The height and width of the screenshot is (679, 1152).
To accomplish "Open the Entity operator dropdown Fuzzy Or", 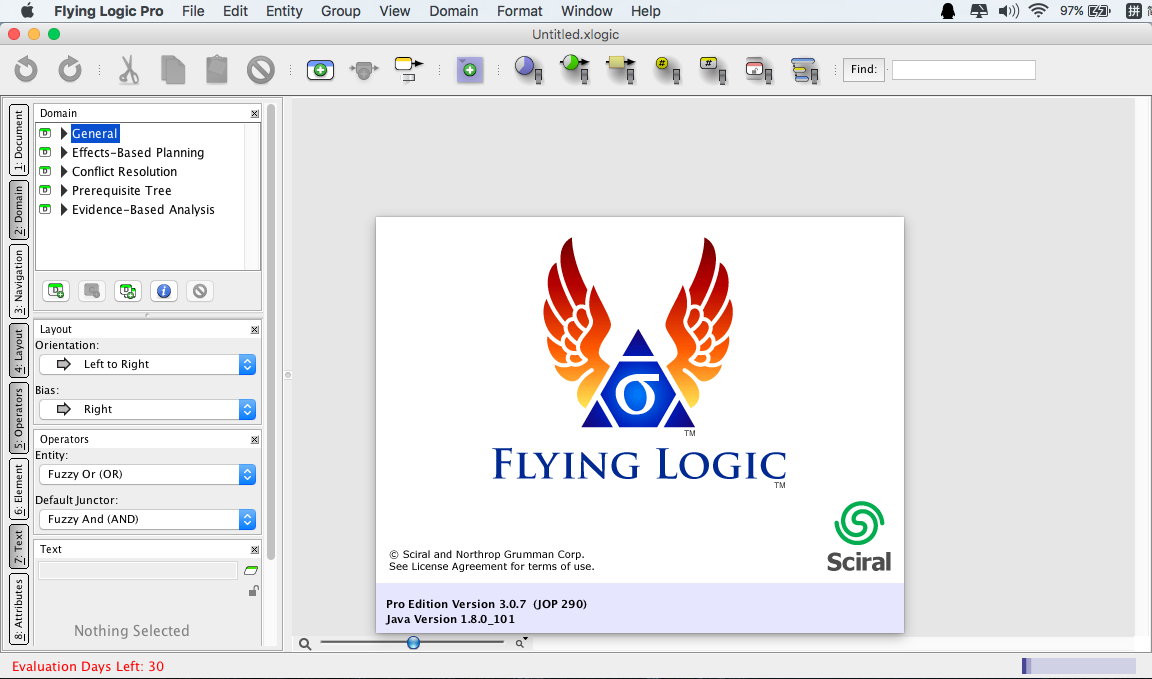I will 147,475.
